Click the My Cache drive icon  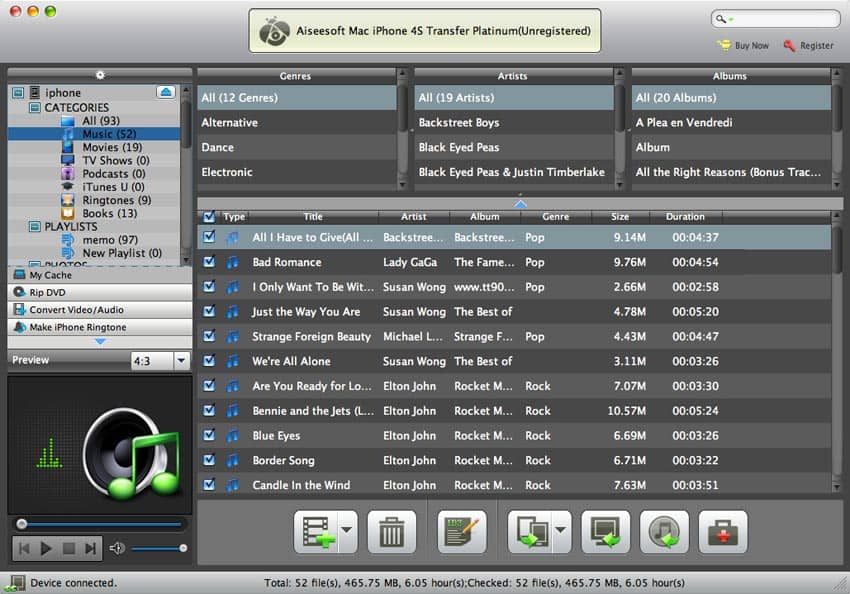pos(20,275)
